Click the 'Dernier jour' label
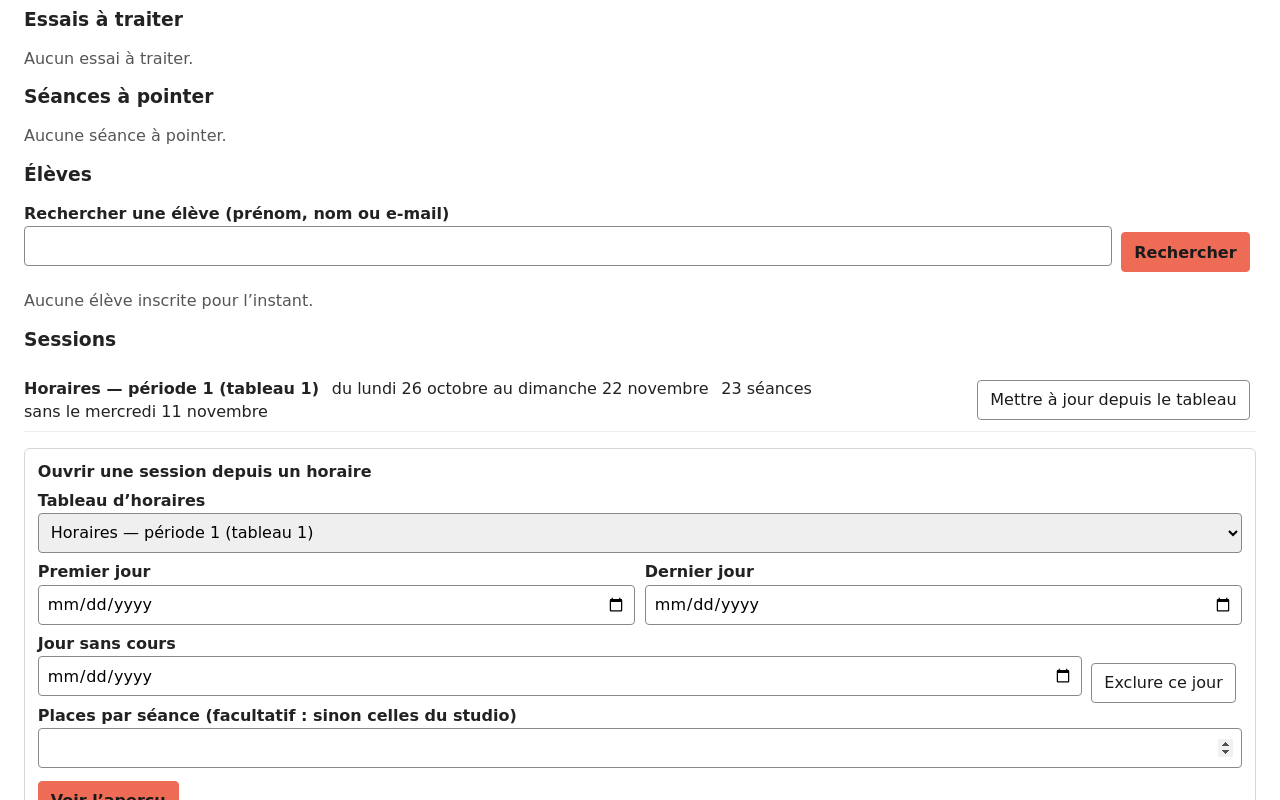Viewport: 1280px width, 800px height. (x=699, y=571)
